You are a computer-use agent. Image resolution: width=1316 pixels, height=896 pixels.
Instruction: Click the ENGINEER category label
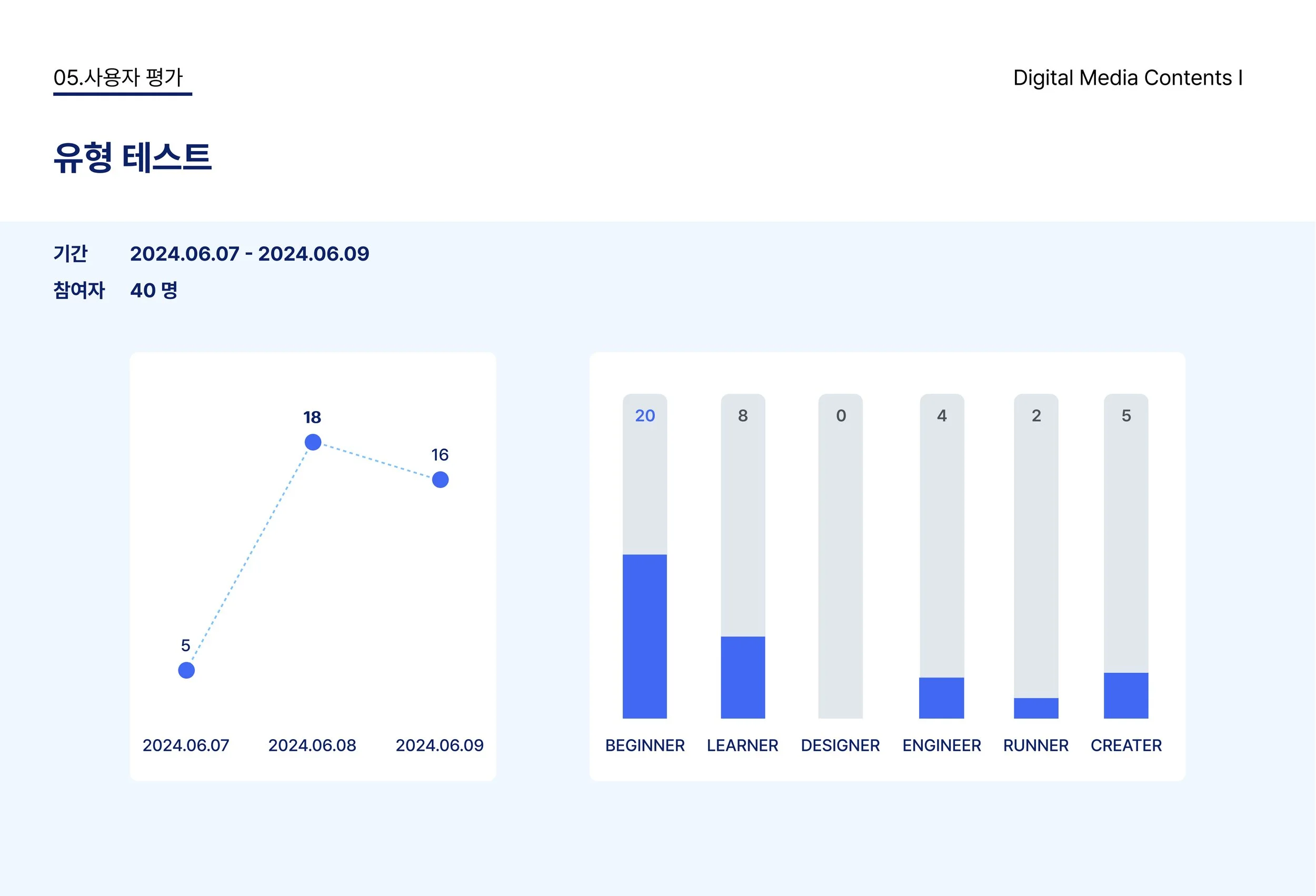(x=942, y=745)
